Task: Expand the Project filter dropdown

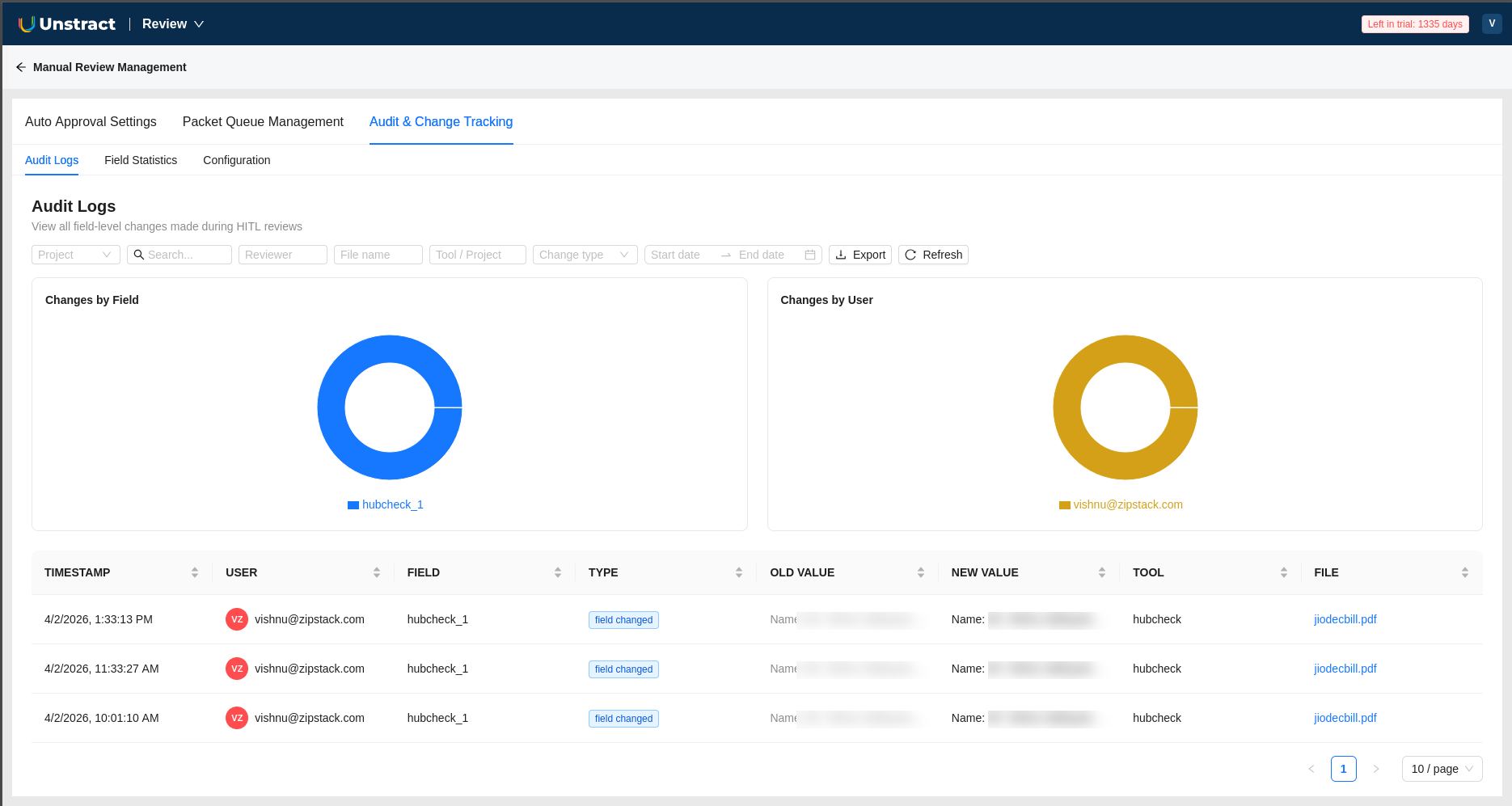Action: (76, 255)
